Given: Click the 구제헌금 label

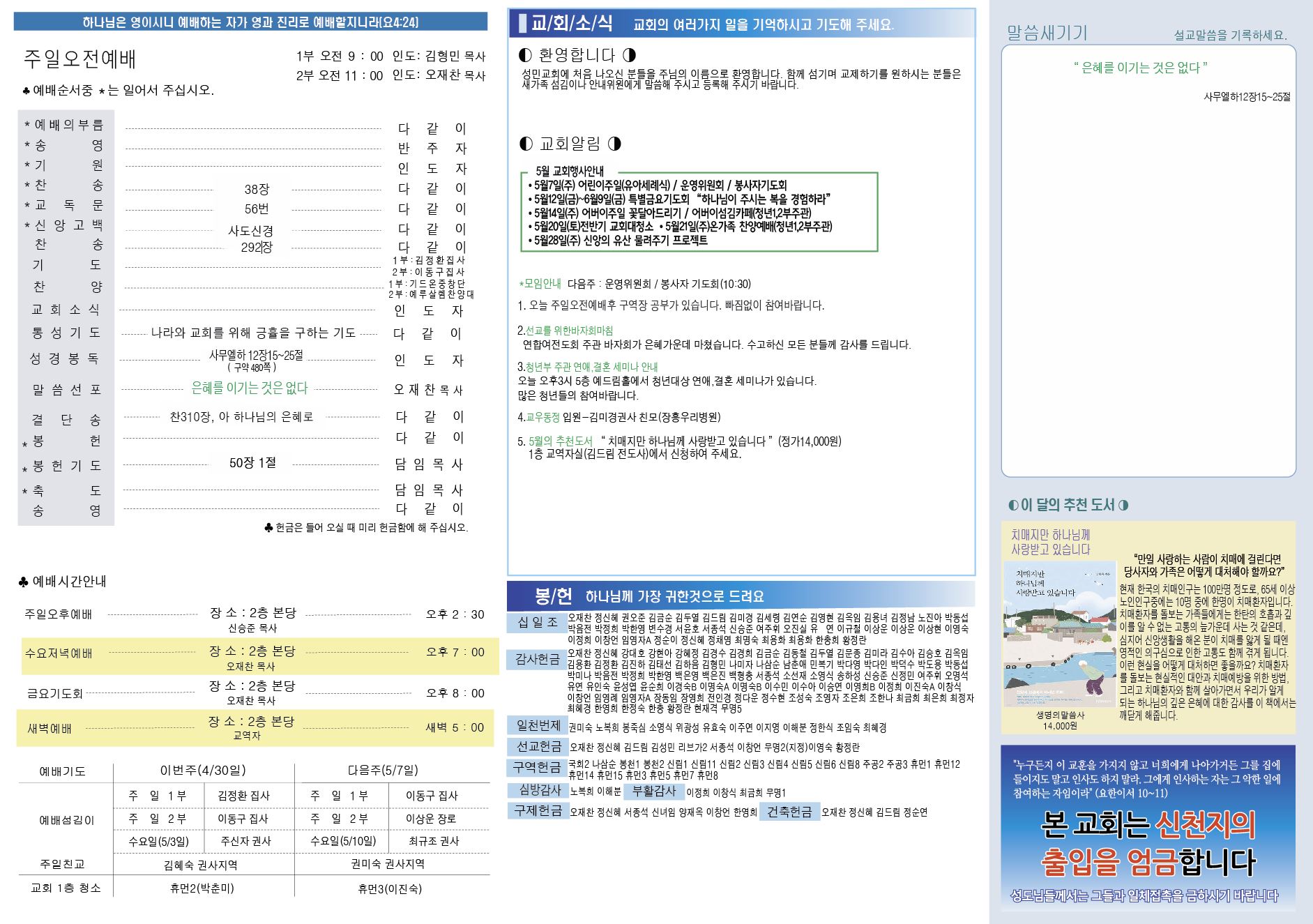Looking at the screenshot, I should point(538,811).
